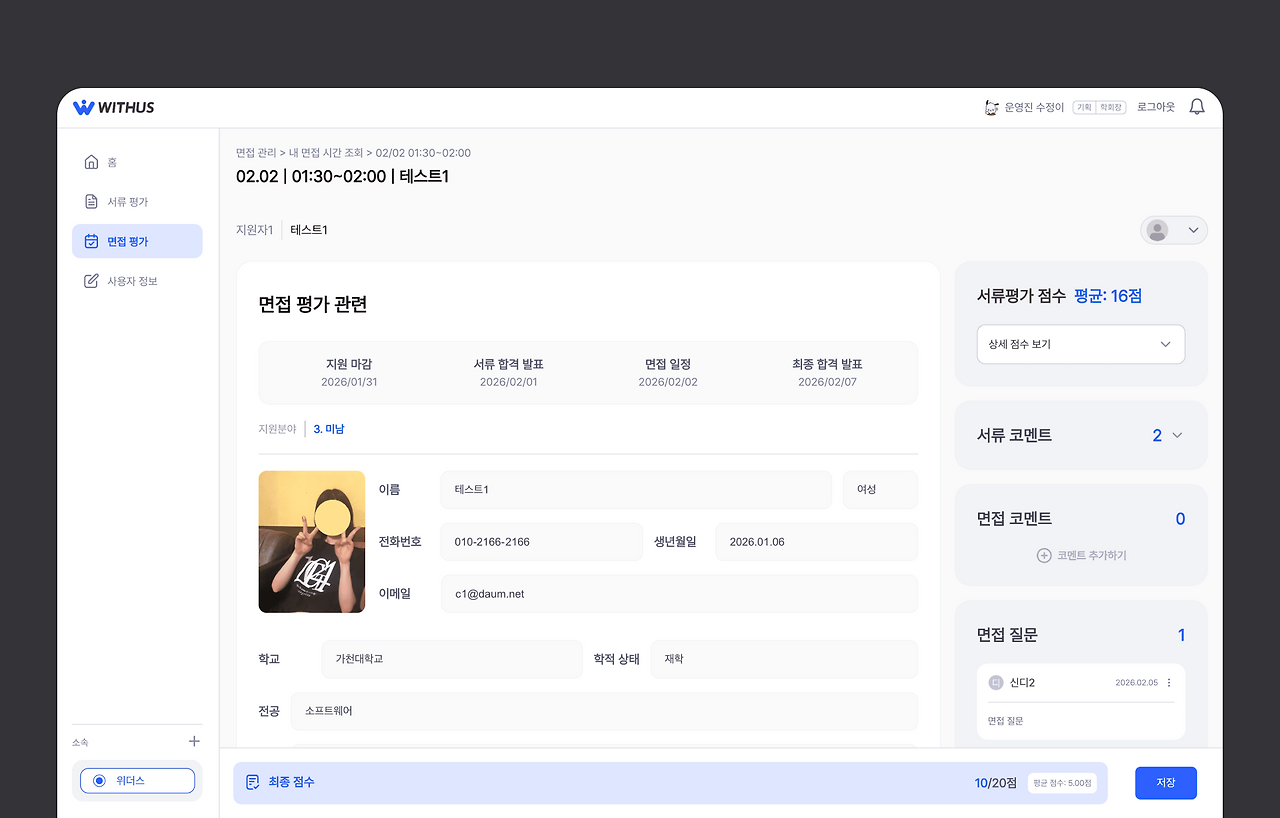Add an affiliation with the 소속 plus icon
Screen dimensions: 1280x818
pyautogui.click(x=194, y=741)
